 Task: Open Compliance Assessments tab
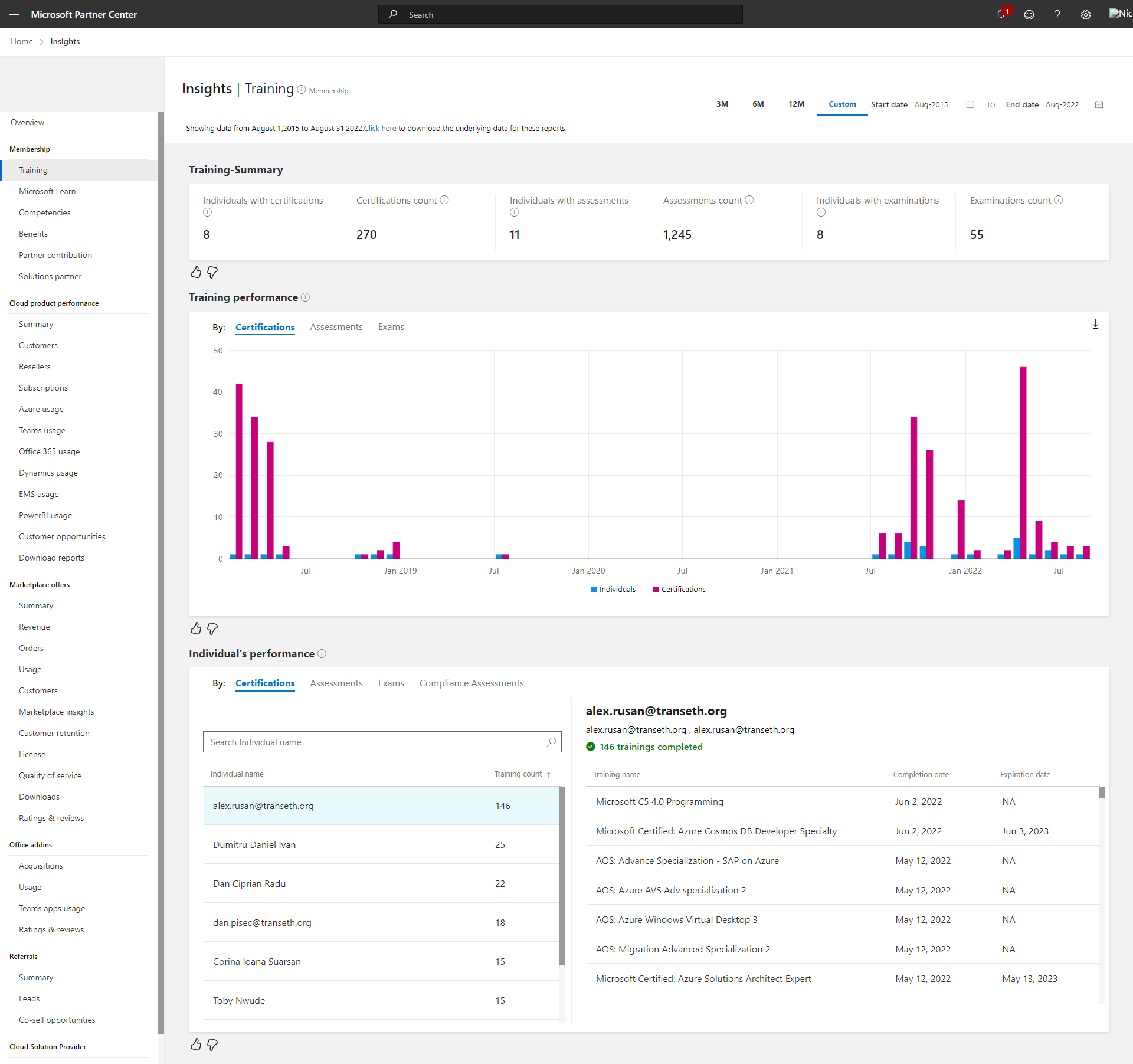tap(471, 683)
